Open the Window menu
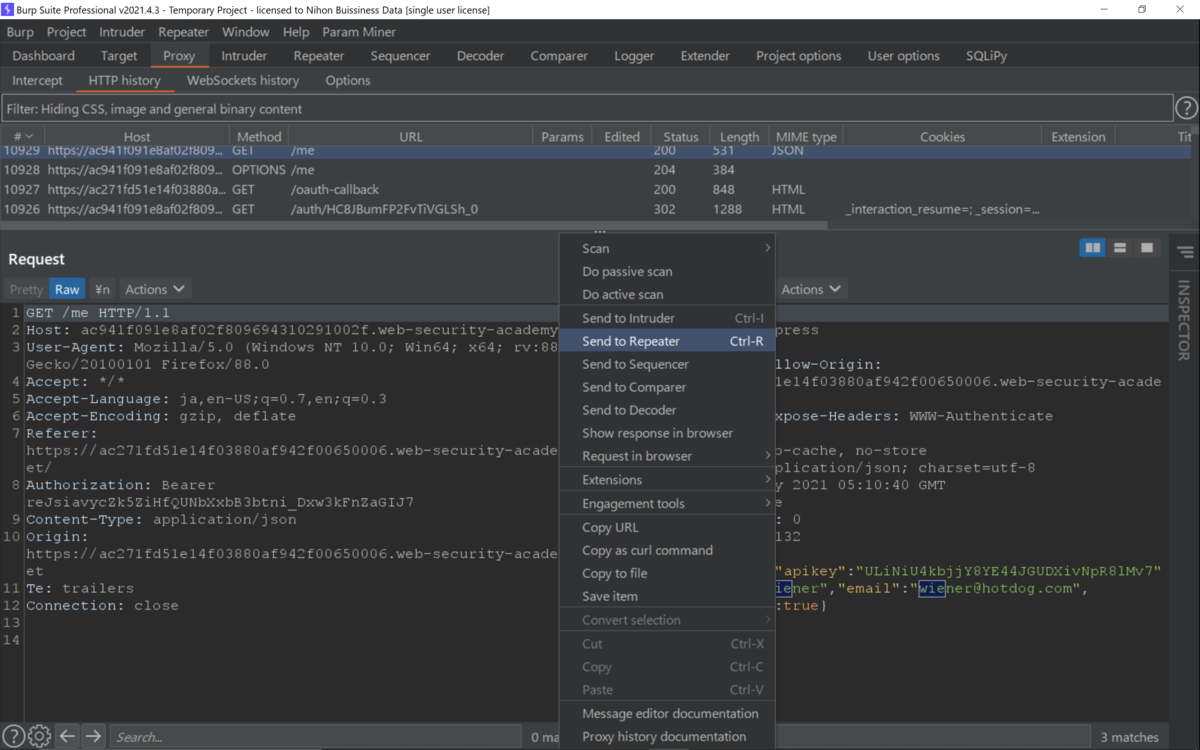Screen dimensions: 1200x750 click(246, 32)
